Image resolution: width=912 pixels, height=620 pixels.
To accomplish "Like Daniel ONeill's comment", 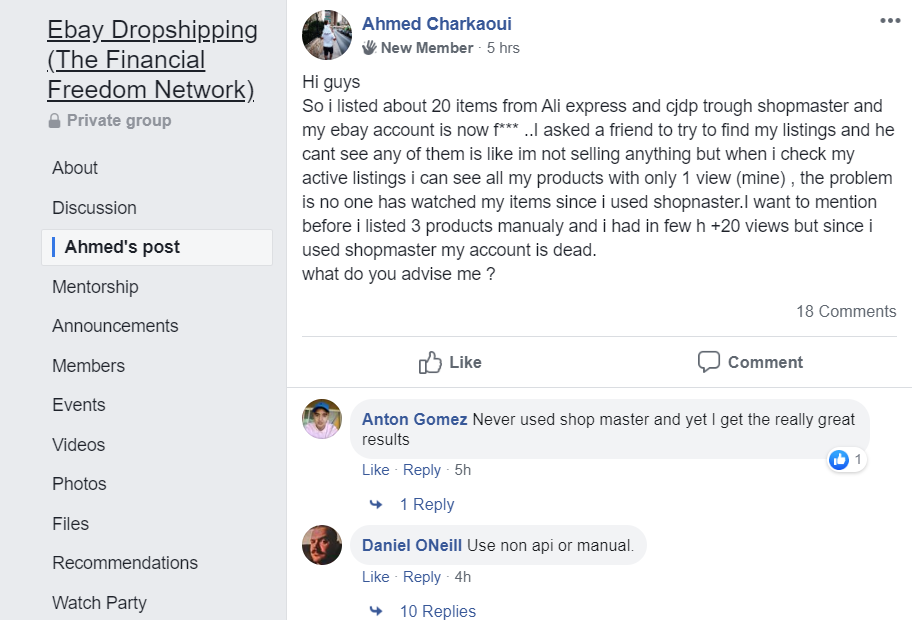I will pyautogui.click(x=375, y=577).
